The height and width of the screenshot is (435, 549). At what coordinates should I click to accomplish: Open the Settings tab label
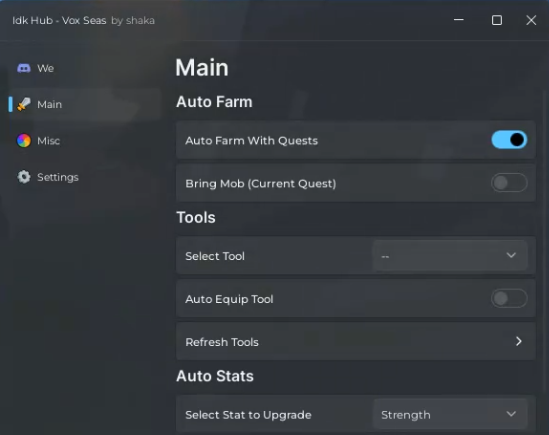point(58,177)
